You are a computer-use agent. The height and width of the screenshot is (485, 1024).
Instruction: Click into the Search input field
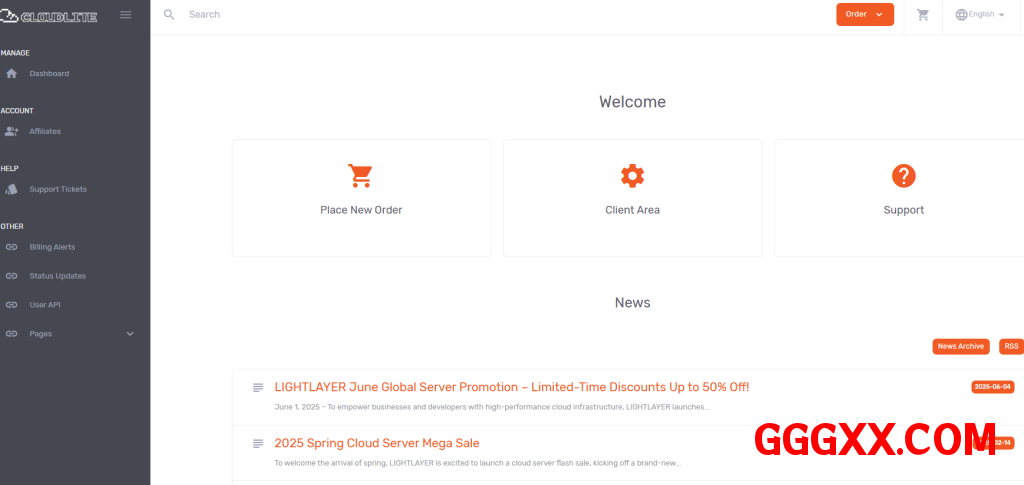(x=400, y=15)
